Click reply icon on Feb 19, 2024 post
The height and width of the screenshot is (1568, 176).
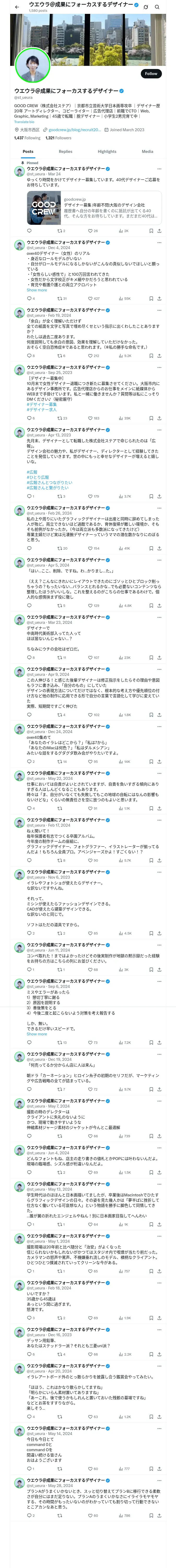(28, 355)
